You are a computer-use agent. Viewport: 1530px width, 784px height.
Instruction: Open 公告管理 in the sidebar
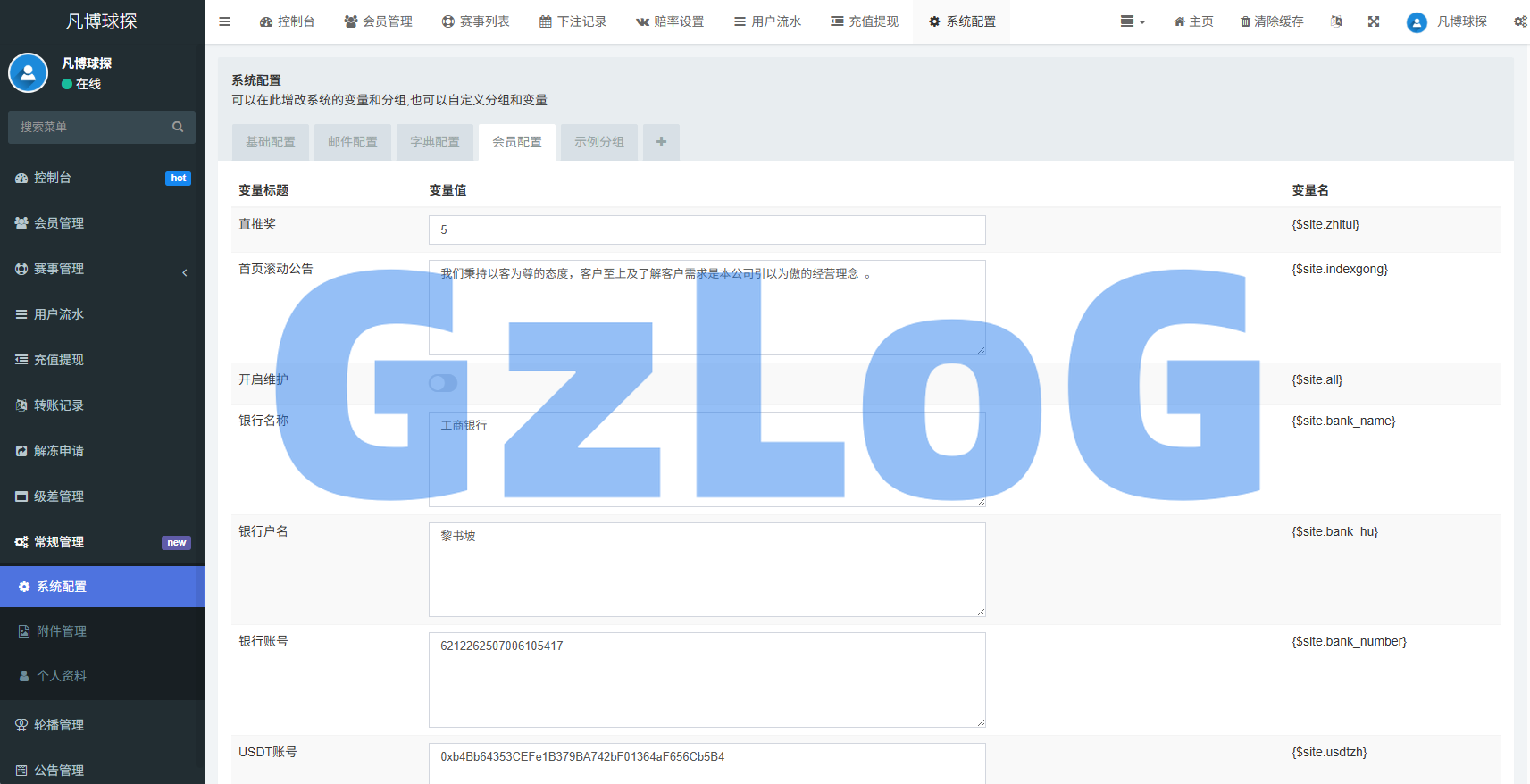102,770
